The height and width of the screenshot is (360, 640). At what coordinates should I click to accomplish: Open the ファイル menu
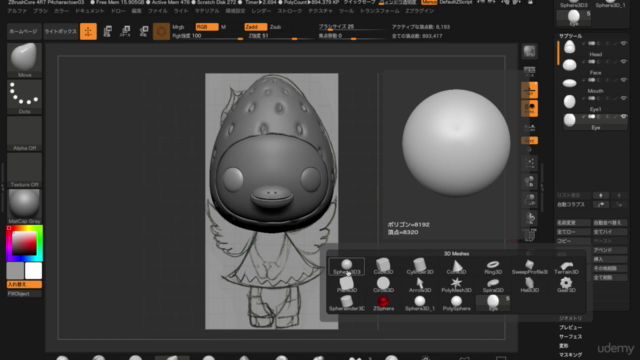click(158, 11)
